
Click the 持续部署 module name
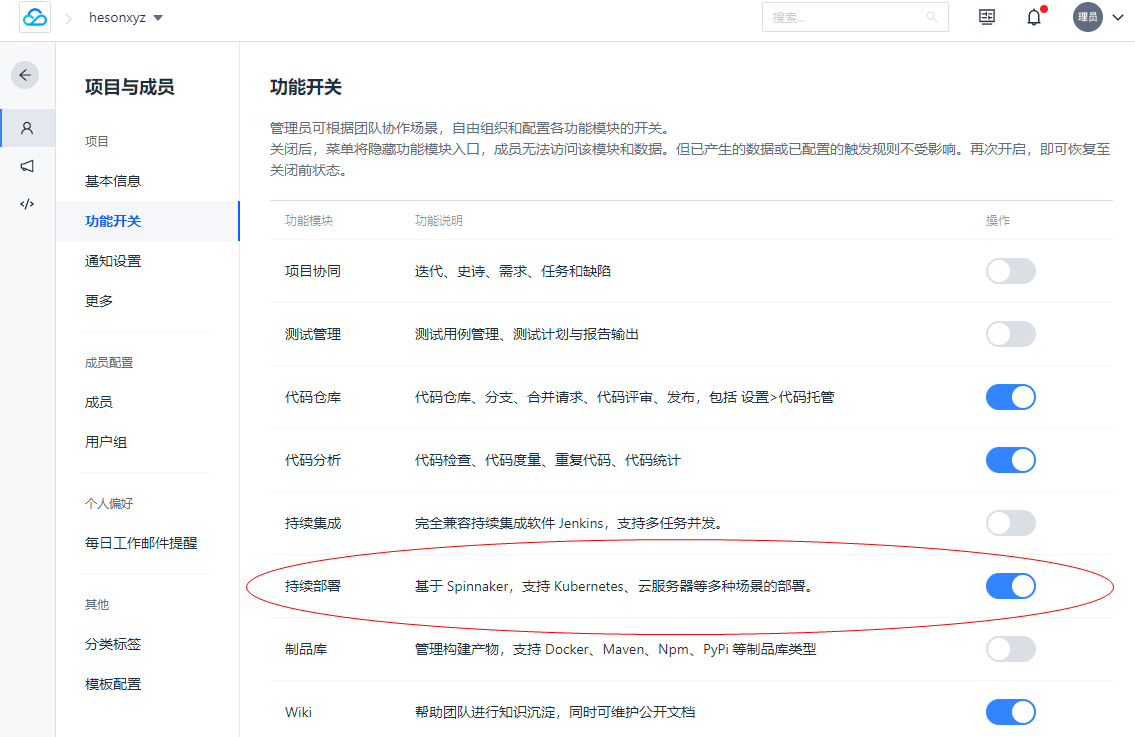[313, 586]
